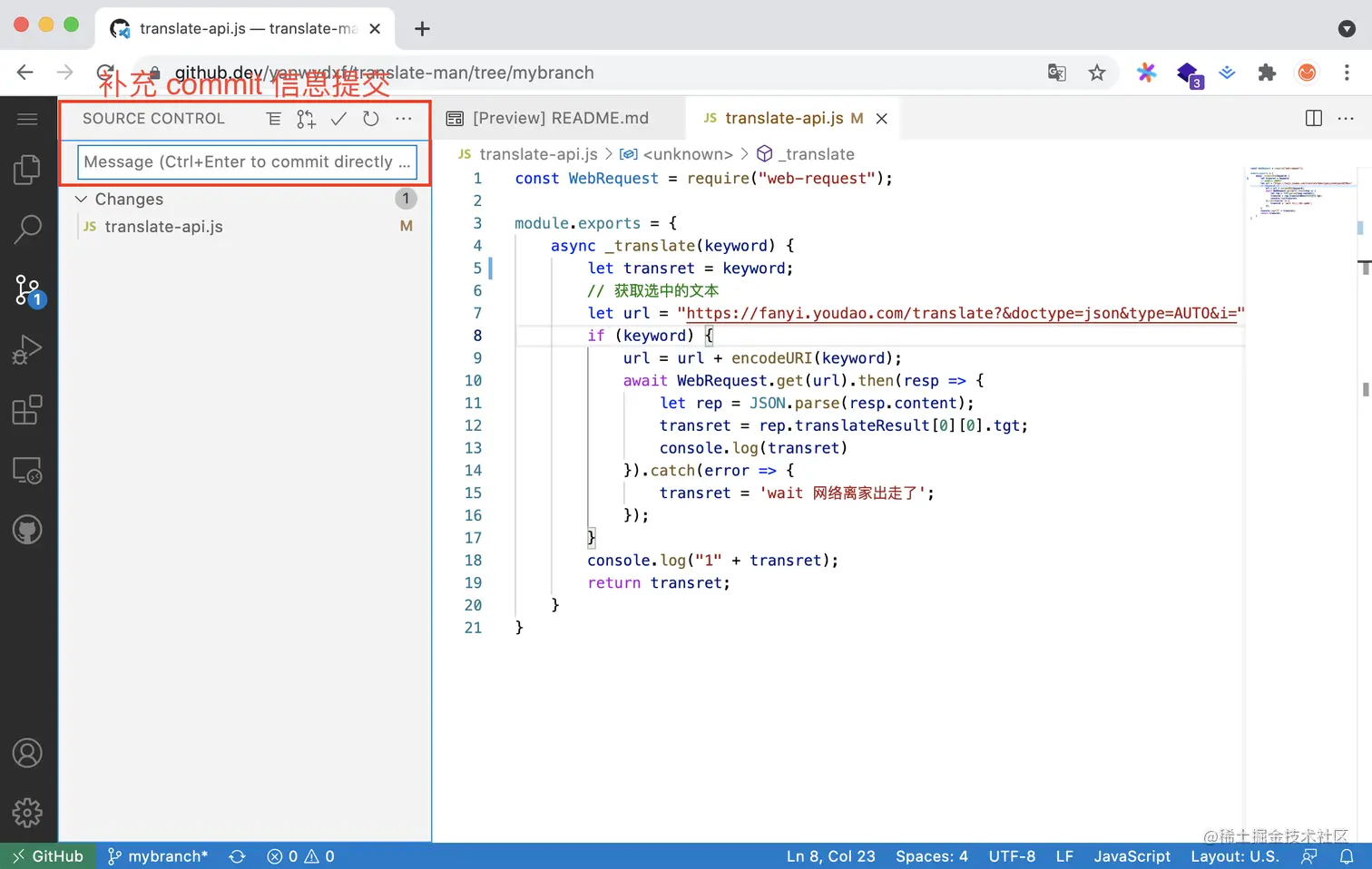
Task: Click synchronize changes icon in status bar
Action: (237, 856)
